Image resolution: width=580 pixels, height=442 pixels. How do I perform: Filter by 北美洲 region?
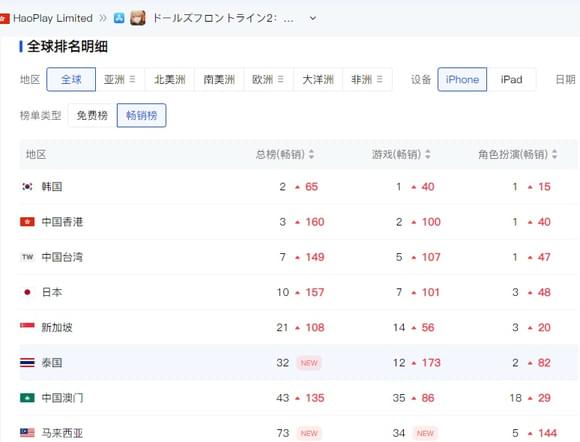click(170, 79)
